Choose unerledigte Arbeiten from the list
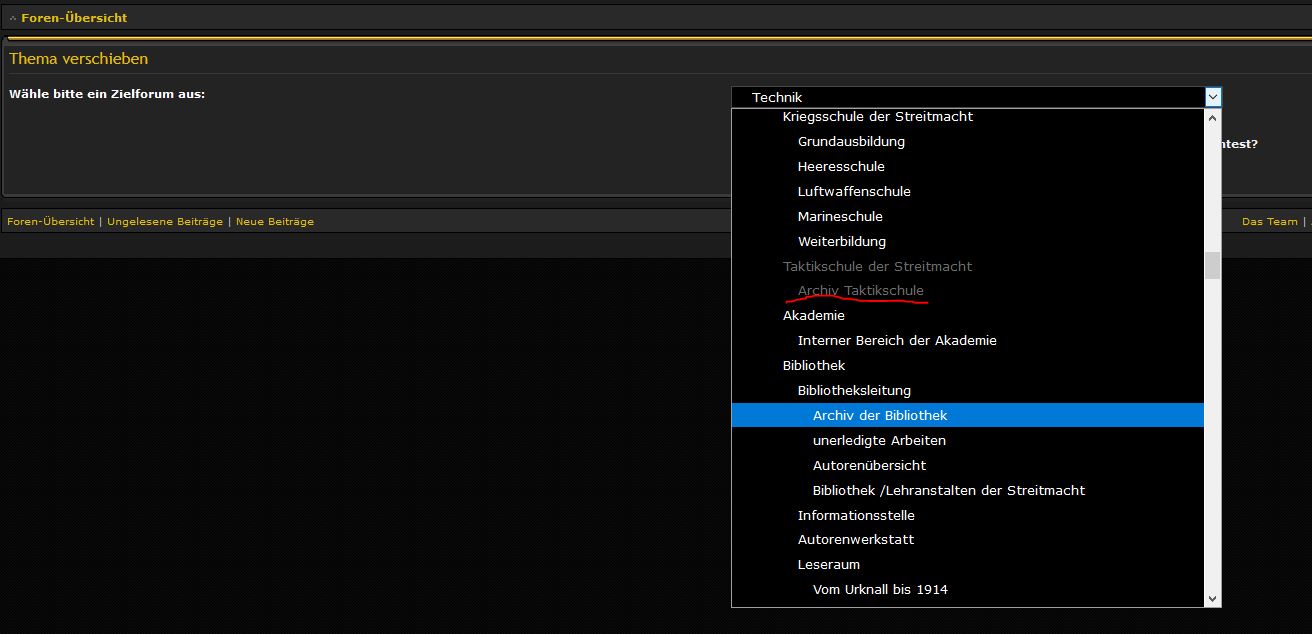 tap(879, 440)
